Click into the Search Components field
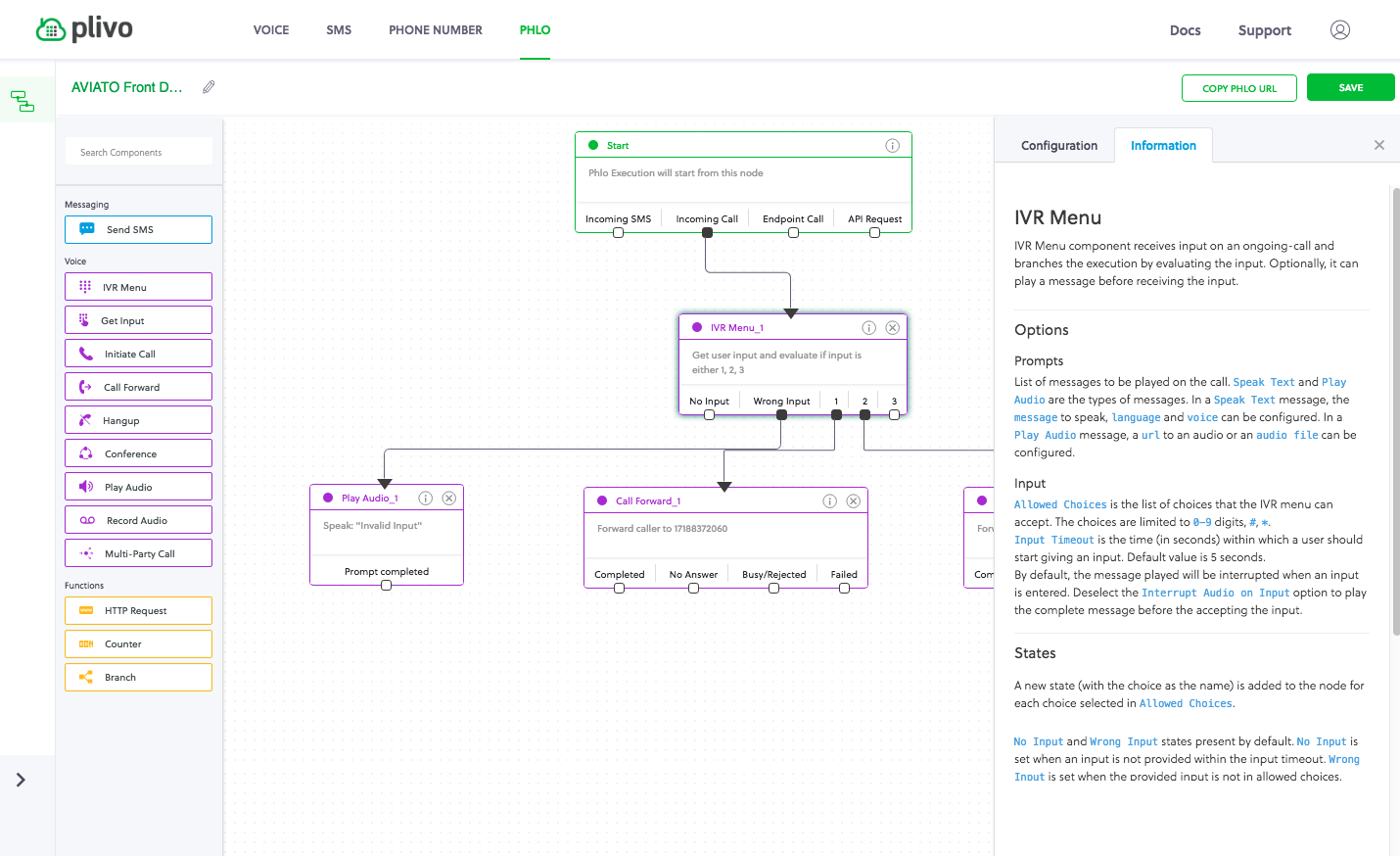This screenshot has width=1400, height=856. [x=139, y=152]
